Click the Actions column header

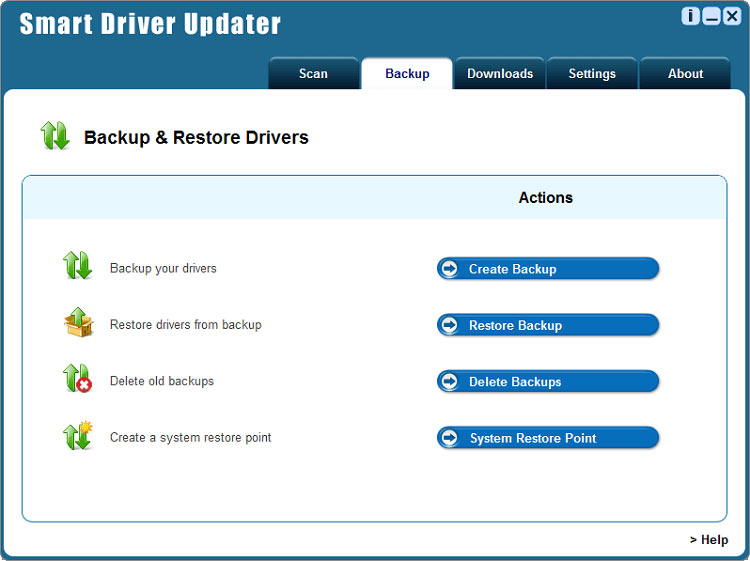546,198
